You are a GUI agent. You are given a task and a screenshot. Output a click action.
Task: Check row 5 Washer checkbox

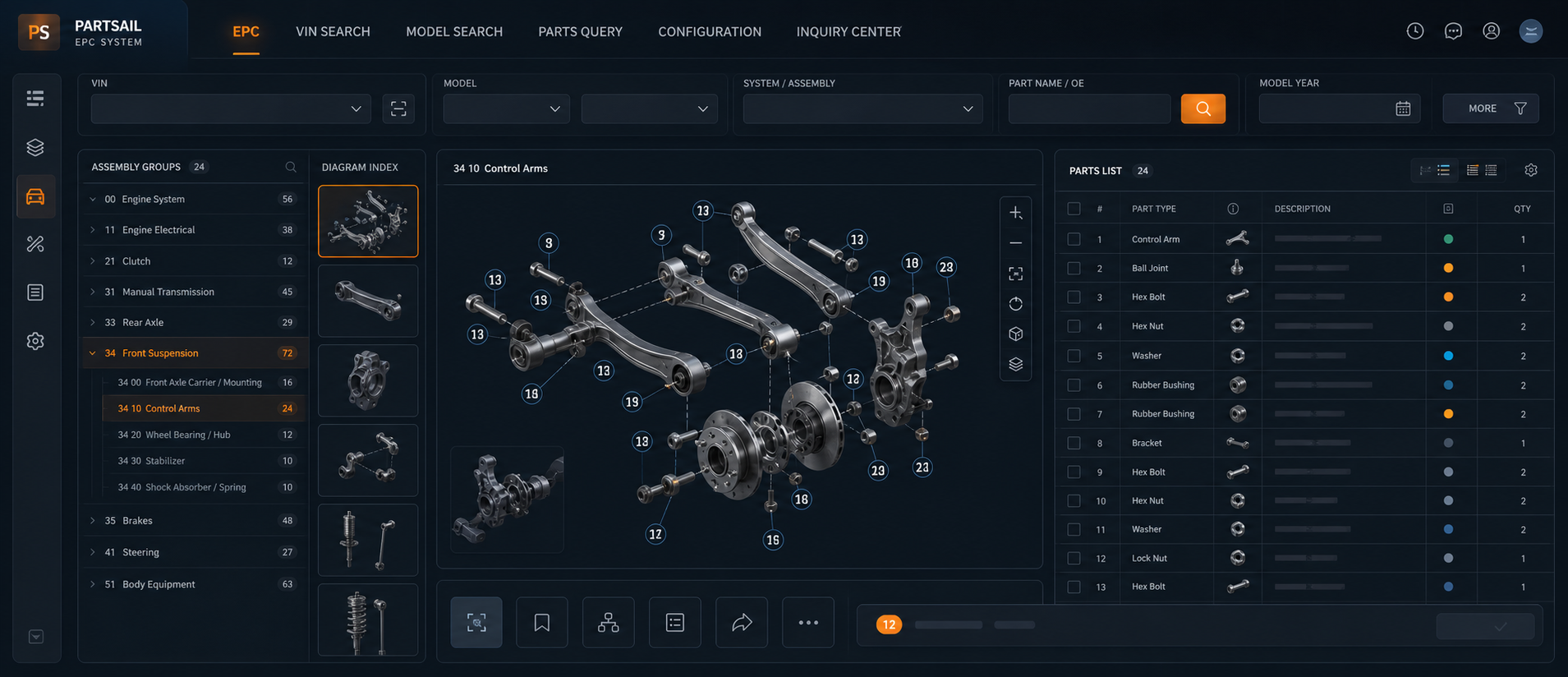(x=1074, y=356)
